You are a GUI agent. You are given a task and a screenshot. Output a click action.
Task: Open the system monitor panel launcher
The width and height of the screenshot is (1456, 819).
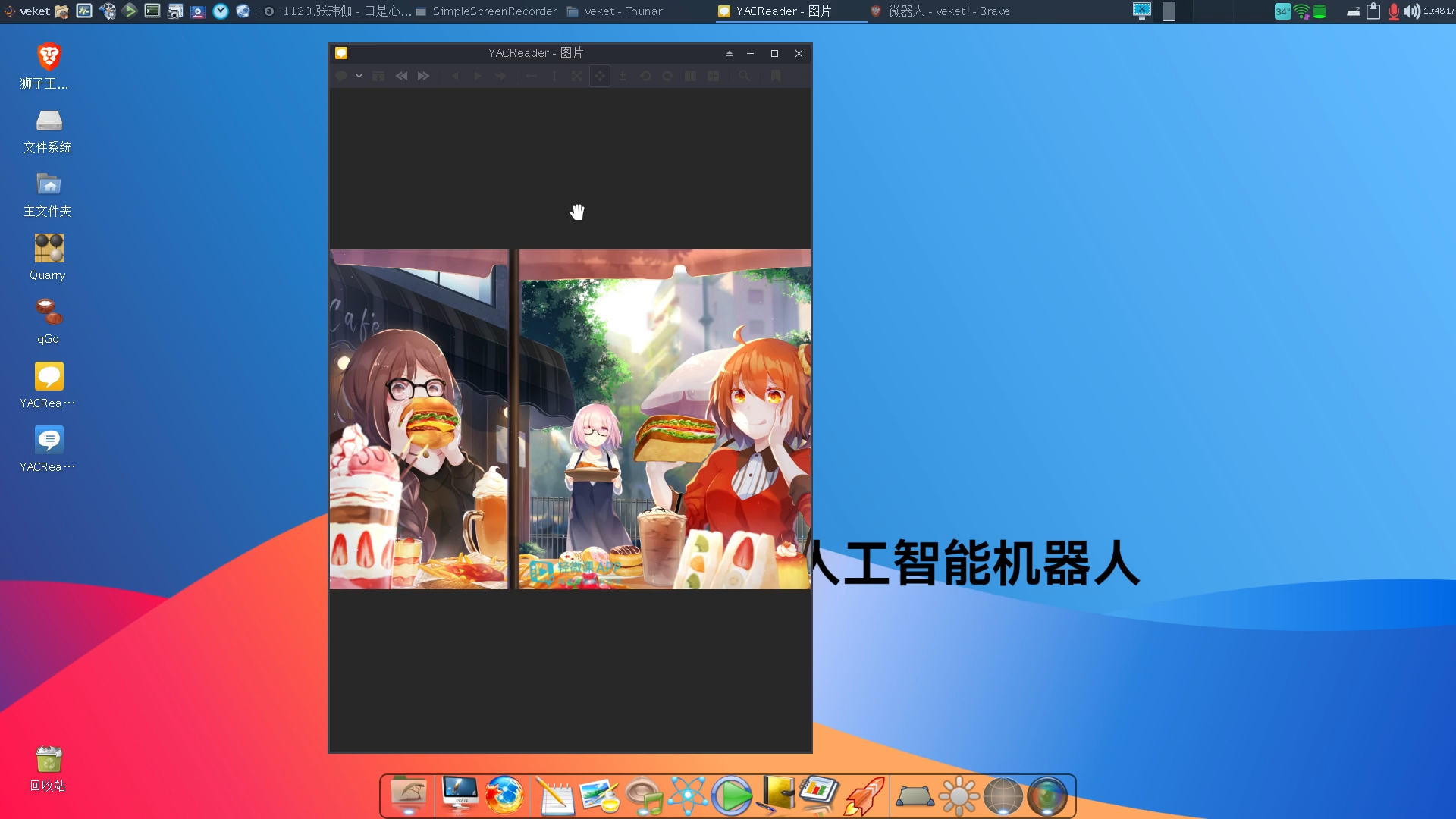coord(84,11)
